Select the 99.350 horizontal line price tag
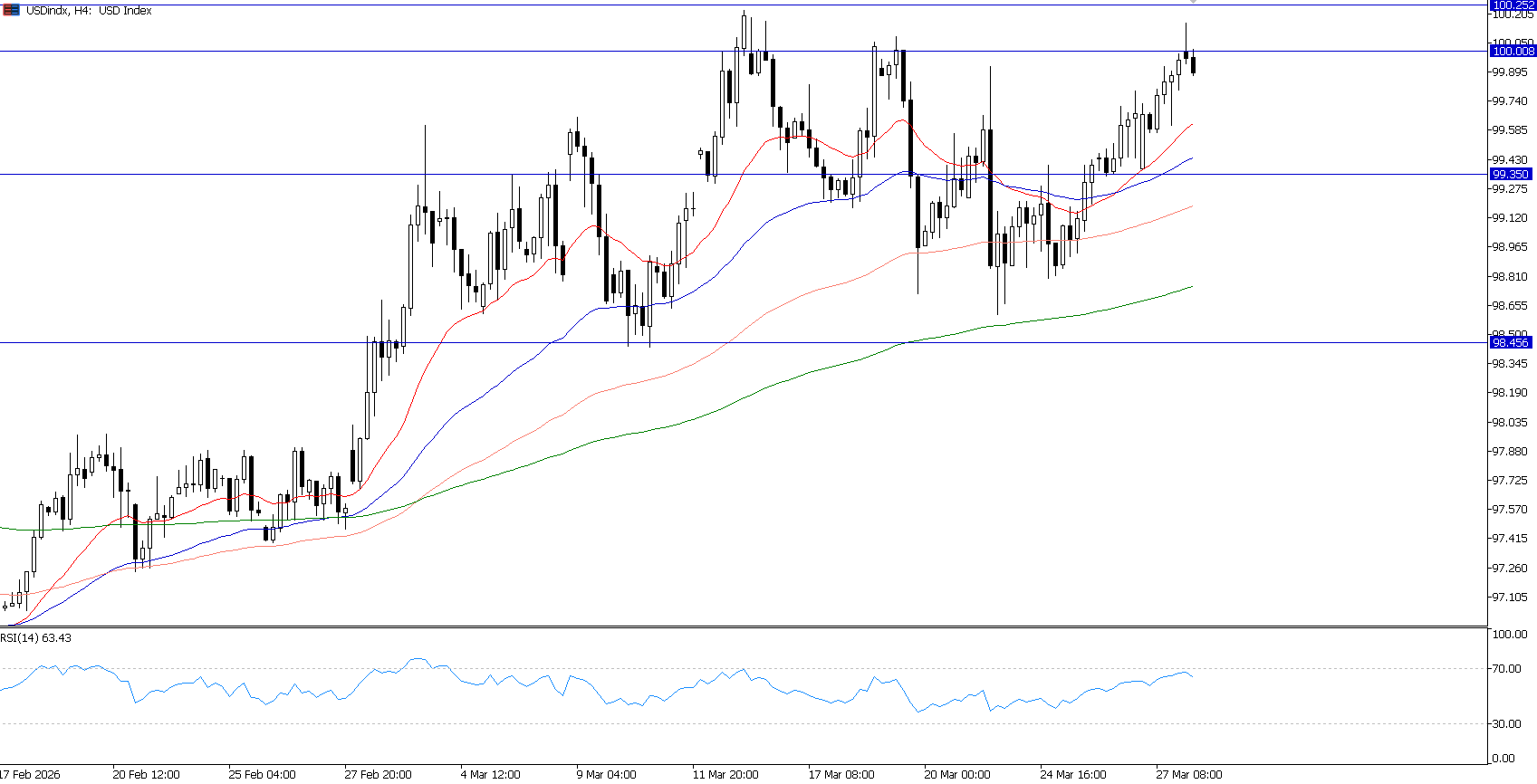This screenshot has width=1537, height=784. point(1510,174)
